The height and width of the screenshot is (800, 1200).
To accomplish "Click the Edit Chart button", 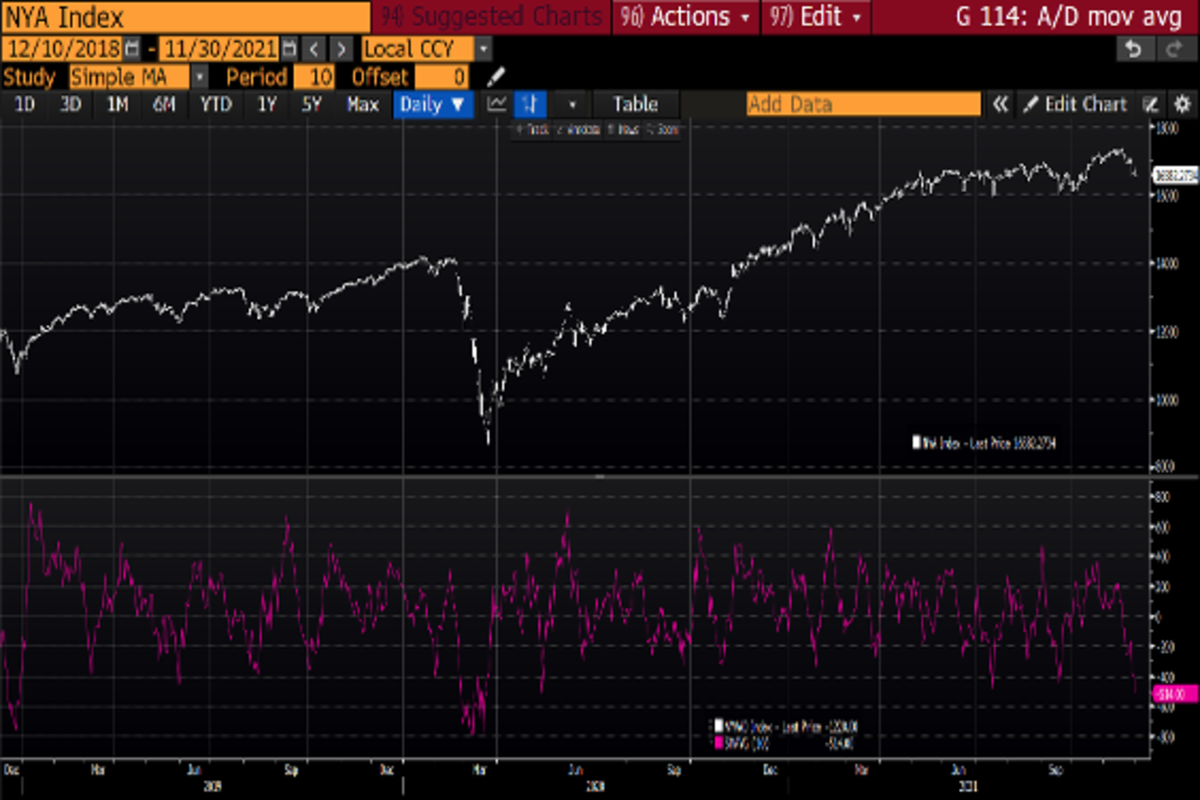I will pos(1075,104).
